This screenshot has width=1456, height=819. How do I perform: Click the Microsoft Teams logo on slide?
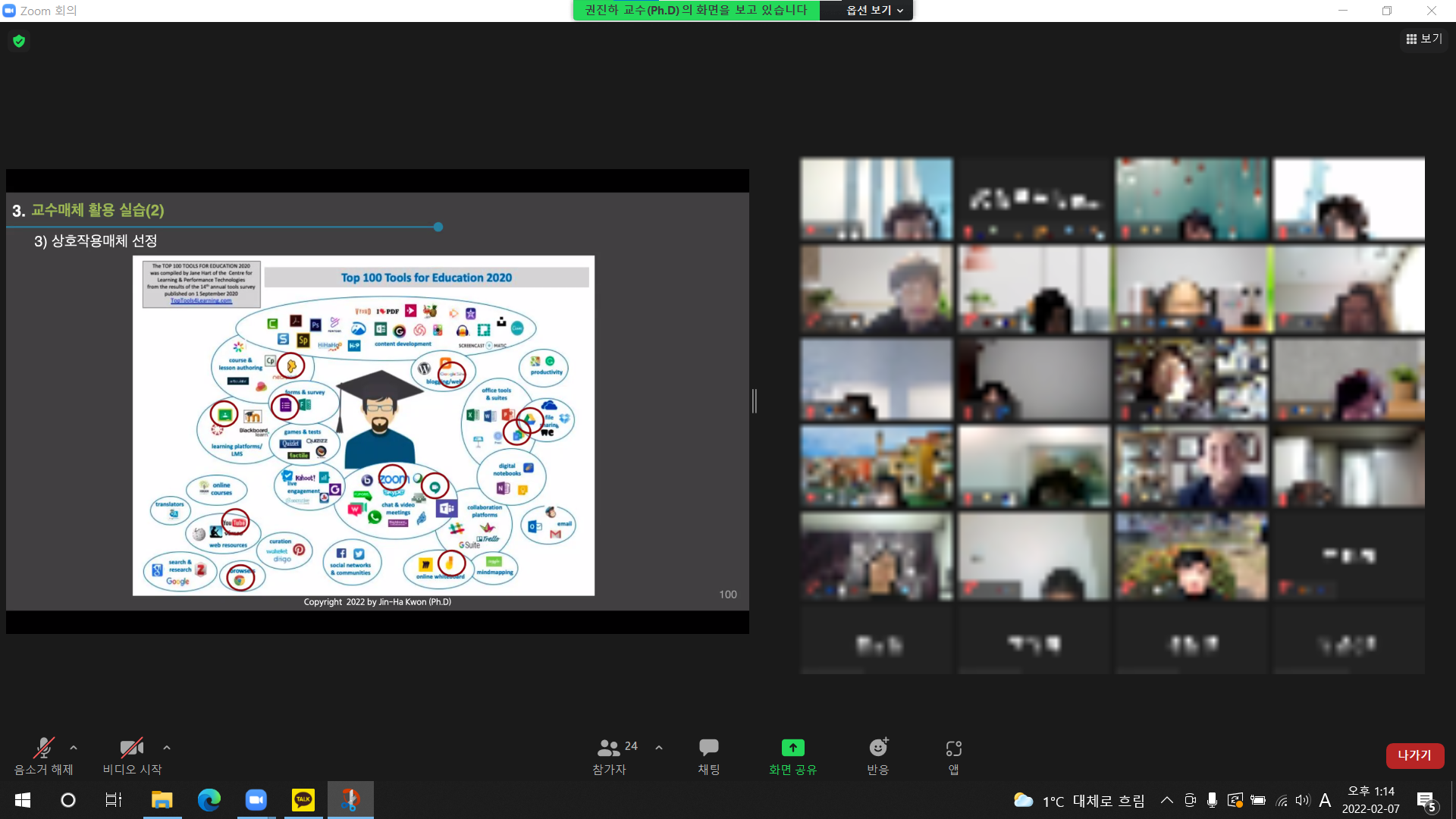[x=447, y=509]
